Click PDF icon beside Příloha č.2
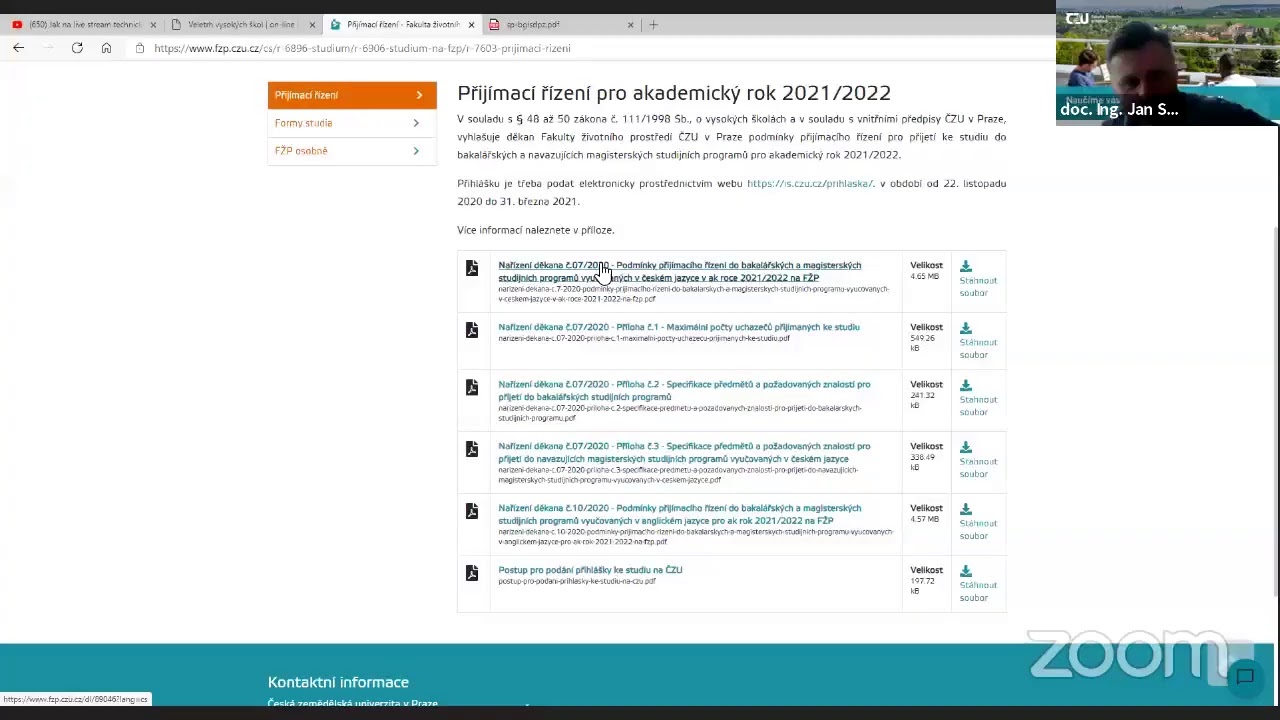This screenshot has height=720, width=1280. (472, 387)
